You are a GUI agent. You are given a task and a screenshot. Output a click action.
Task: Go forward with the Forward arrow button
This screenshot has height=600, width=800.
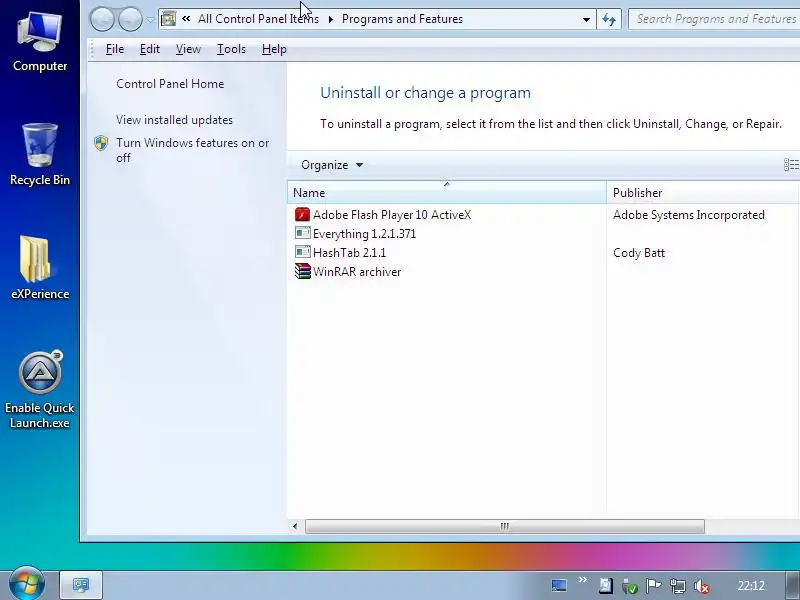(130, 19)
